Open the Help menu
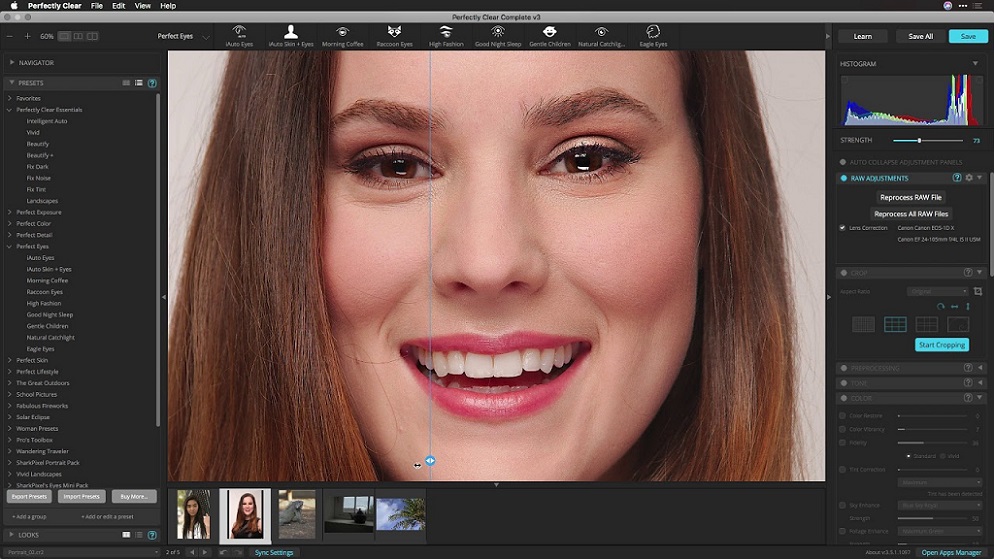This screenshot has width=994, height=559. point(168,6)
